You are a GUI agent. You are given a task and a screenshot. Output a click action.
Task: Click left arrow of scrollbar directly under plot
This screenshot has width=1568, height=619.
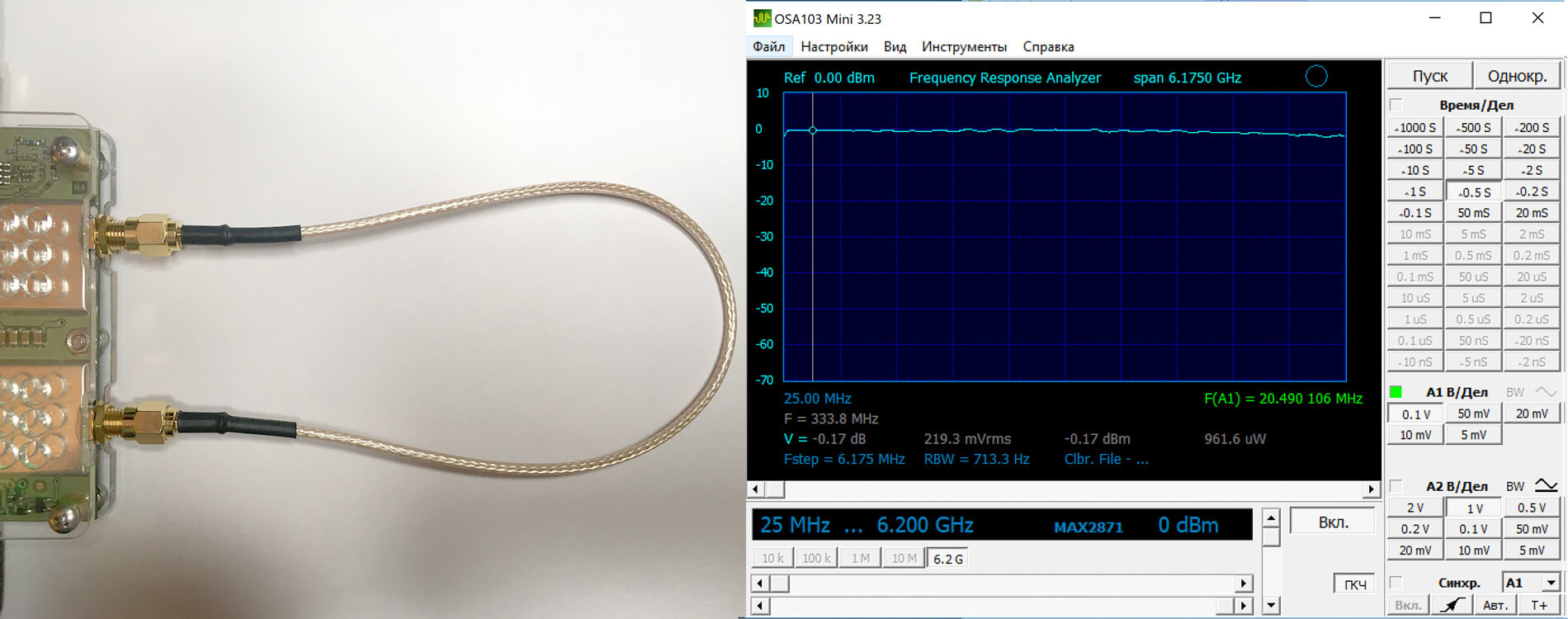click(x=755, y=489)
